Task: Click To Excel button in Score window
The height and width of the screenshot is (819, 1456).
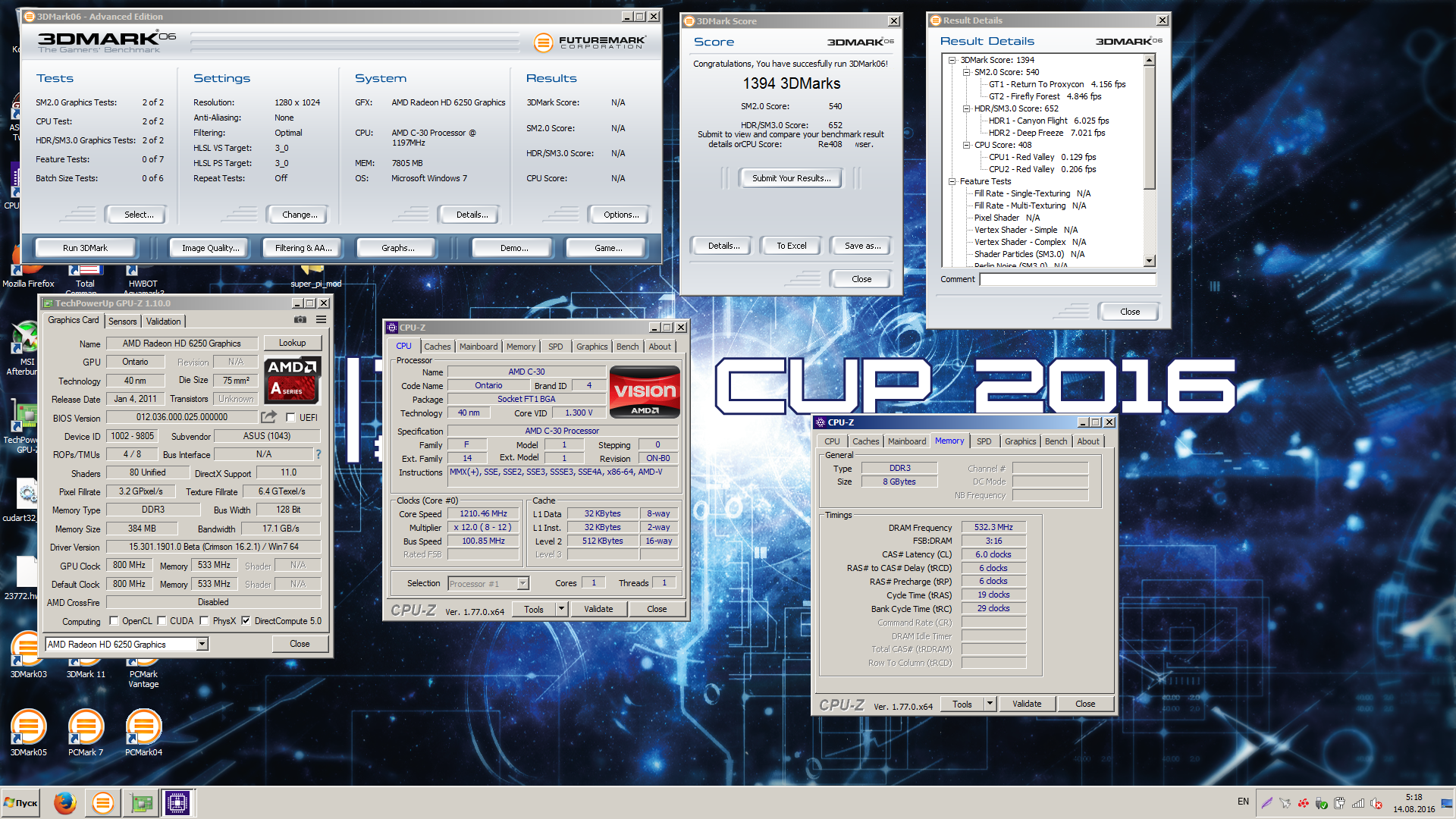Action: pyautogui.click(x=792, y=246)
